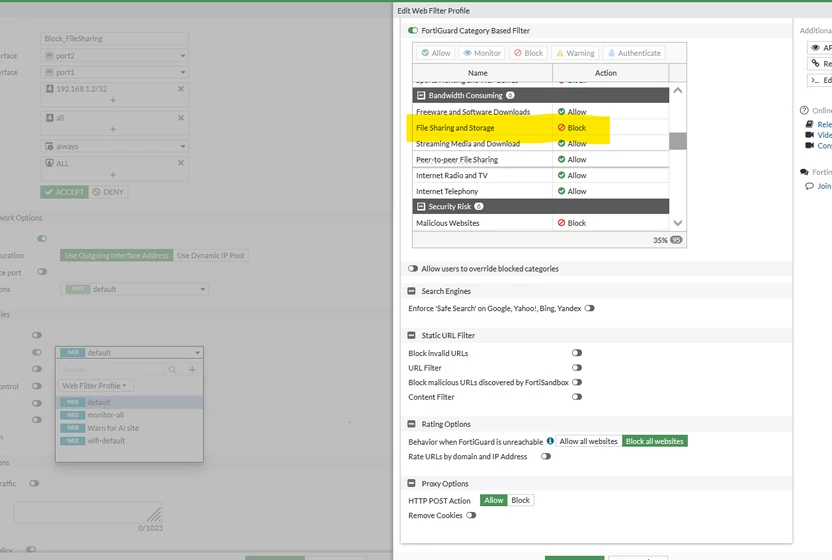Click plus icon to create web filter profile
This screenshot has width=832, height=560.
tap(192, 370)
